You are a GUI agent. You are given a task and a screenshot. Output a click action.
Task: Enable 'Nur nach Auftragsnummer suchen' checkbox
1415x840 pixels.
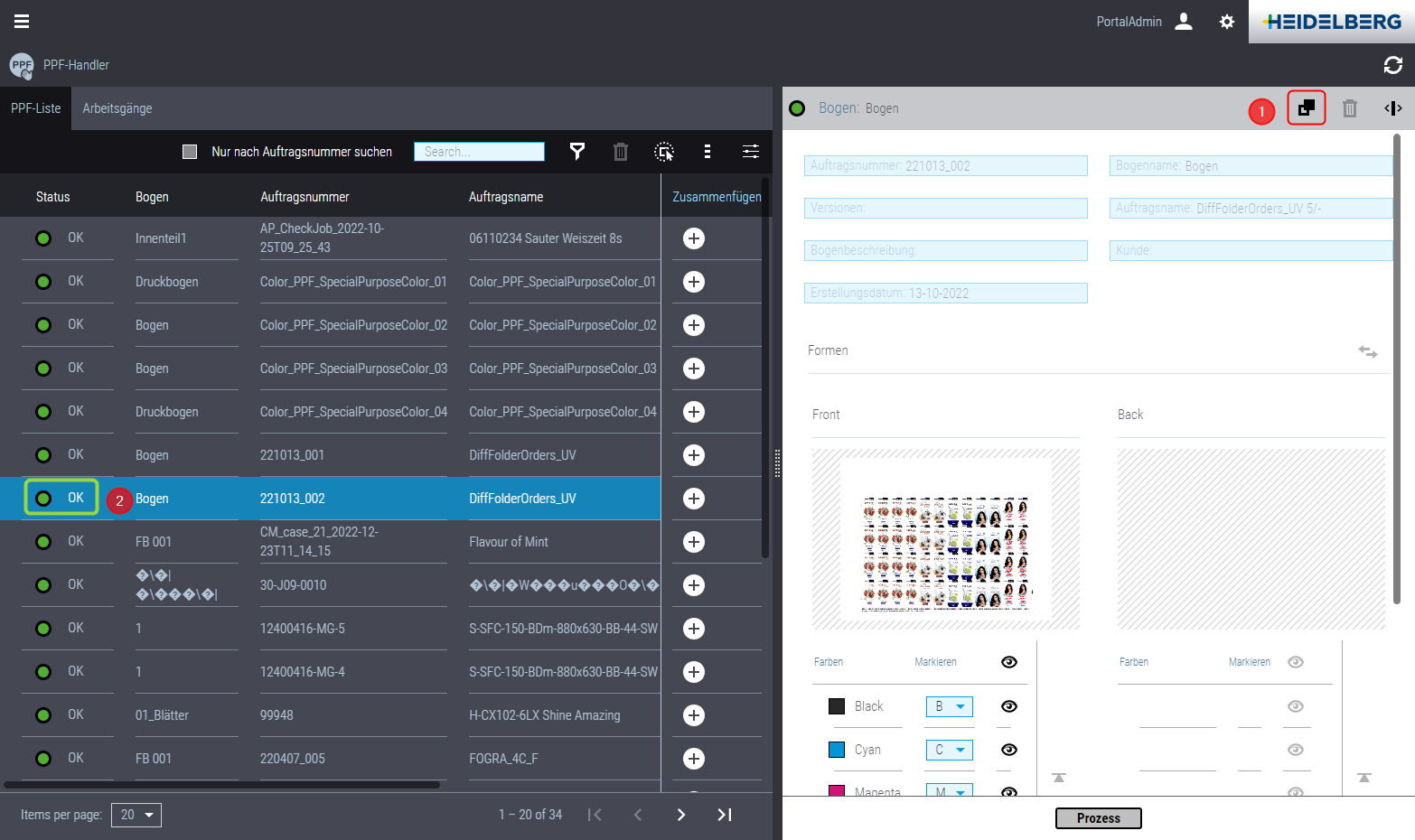point(190,152)
